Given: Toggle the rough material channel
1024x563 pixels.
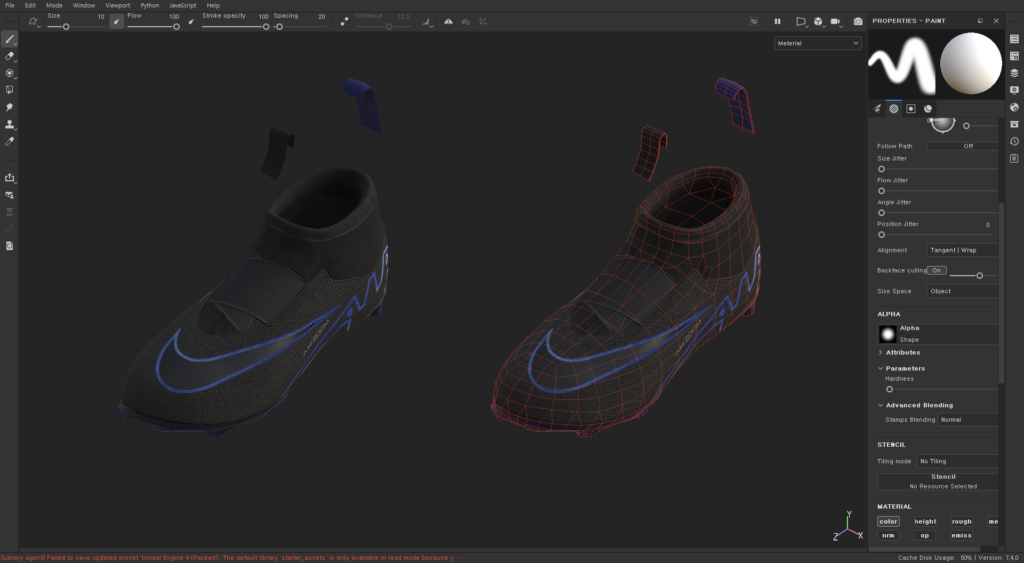Looking at the screenshot, I should coord(961,521).
